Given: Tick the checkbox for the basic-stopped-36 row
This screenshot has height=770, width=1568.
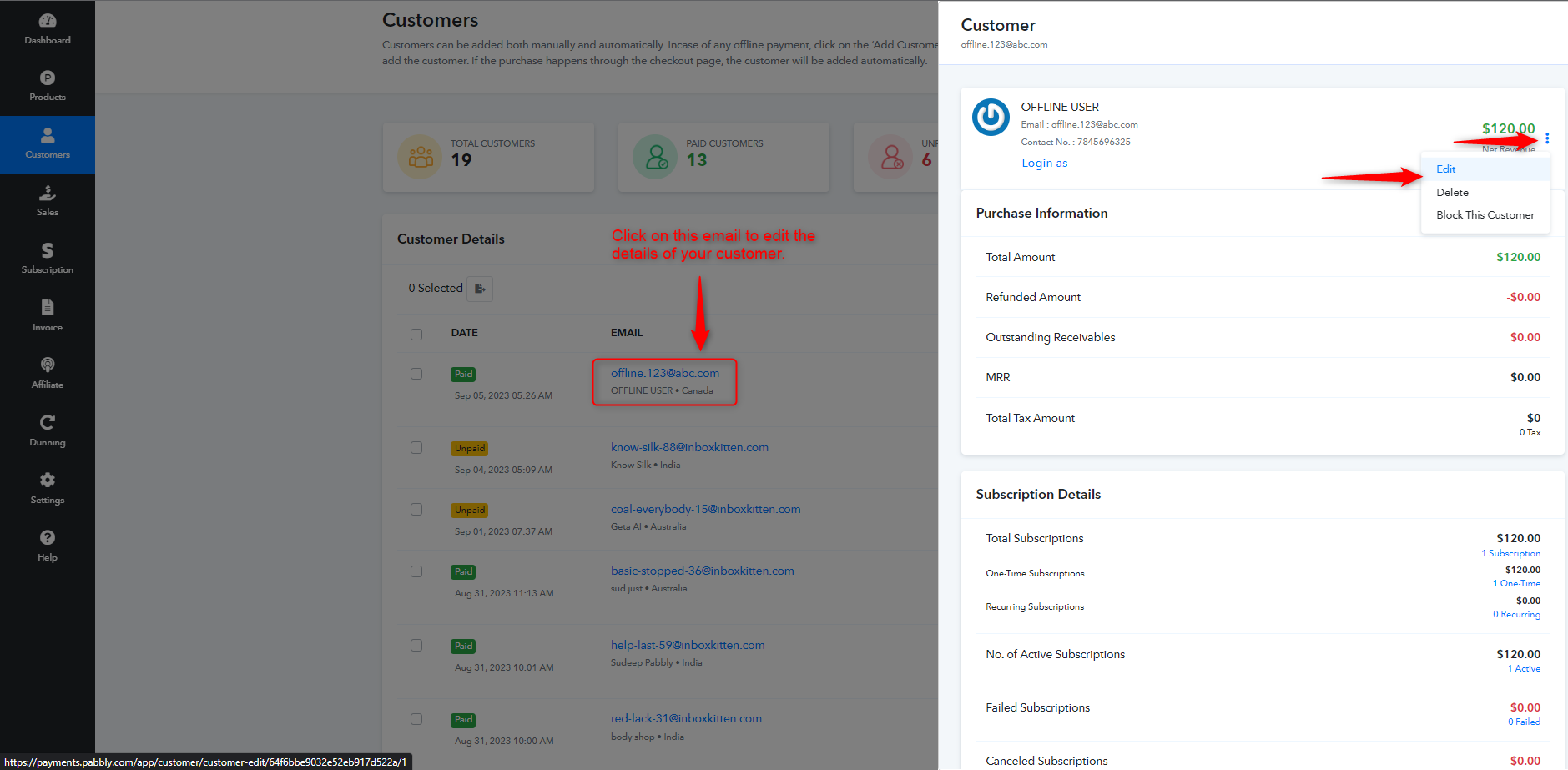Looking at the screenshot, I should 416,571.
